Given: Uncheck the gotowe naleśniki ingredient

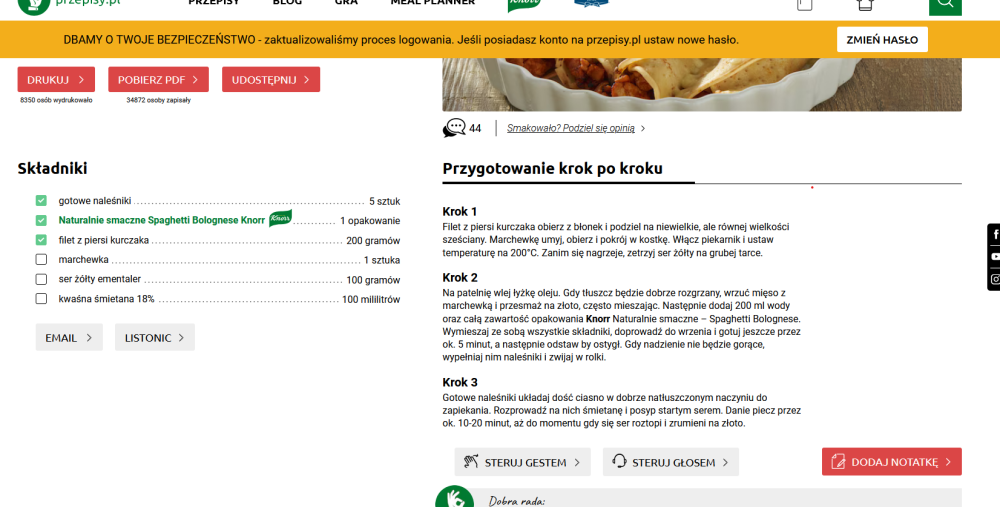Looking at the screenshot, I should [41, 201].
